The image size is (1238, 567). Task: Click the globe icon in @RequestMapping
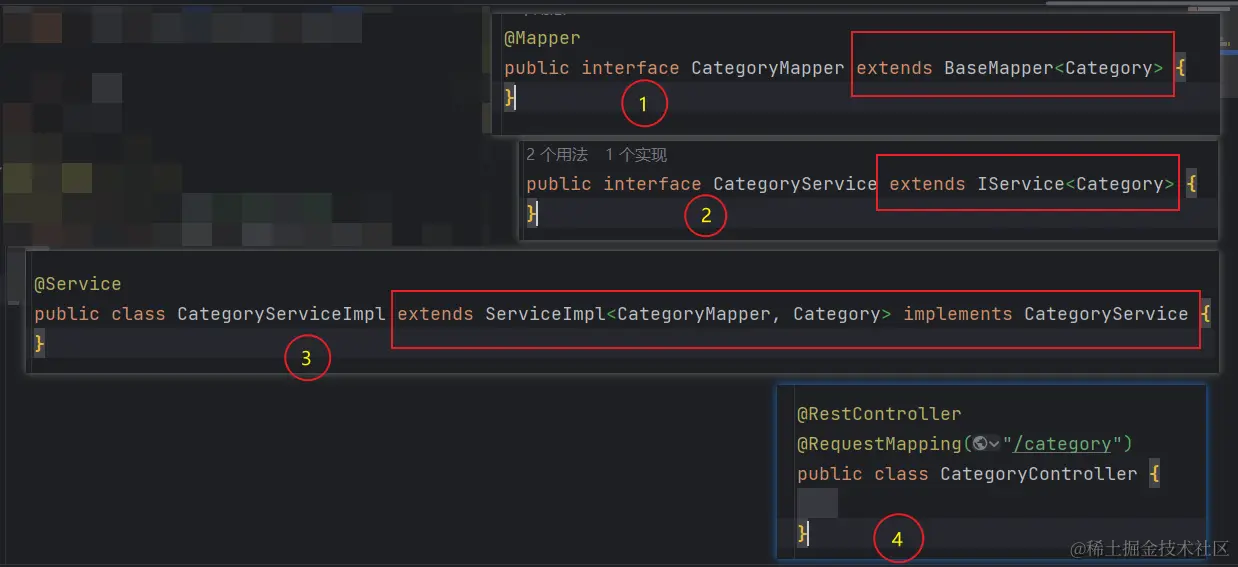980,444
